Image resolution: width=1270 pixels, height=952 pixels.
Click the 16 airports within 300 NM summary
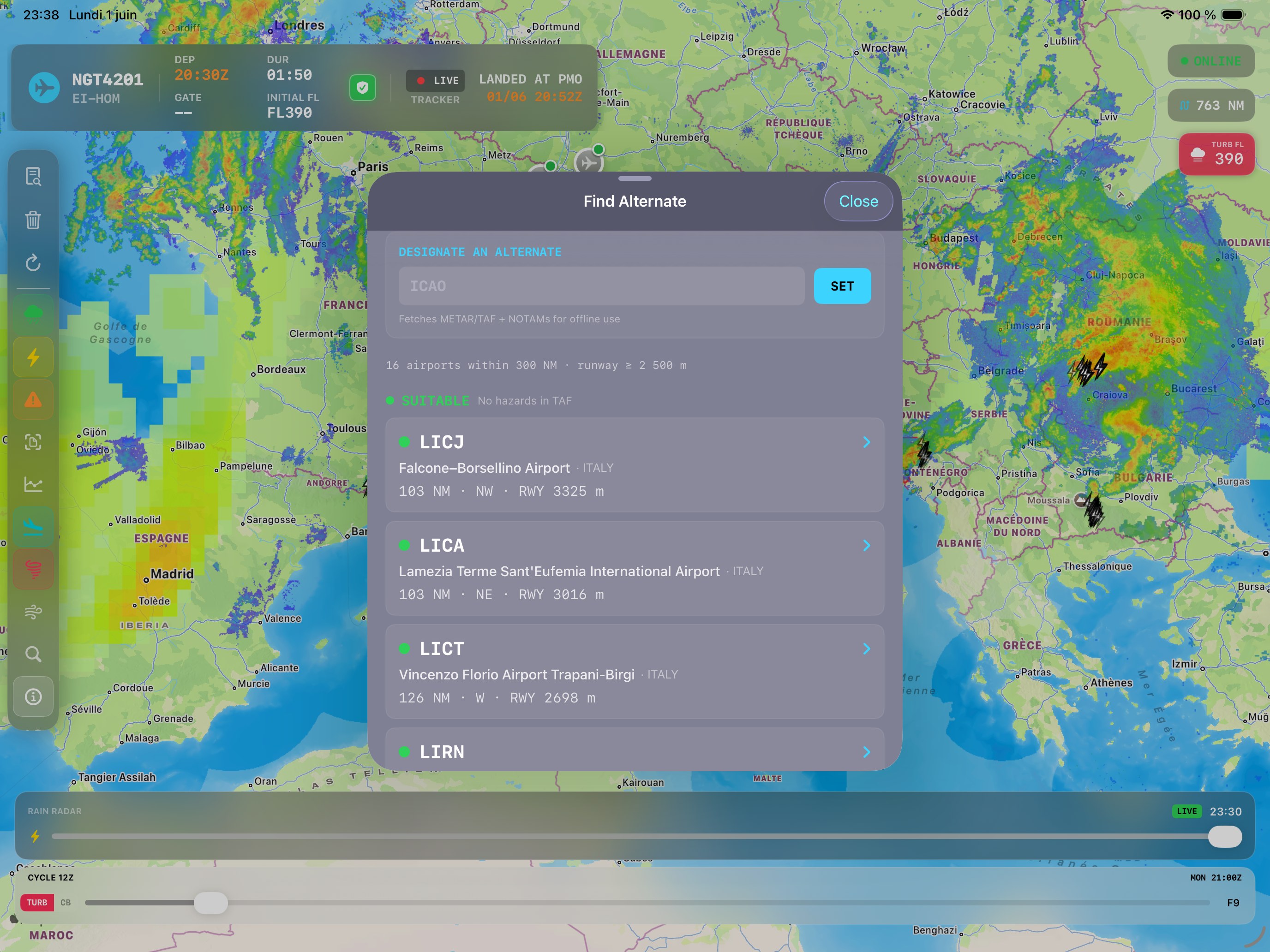coord(536,365)
